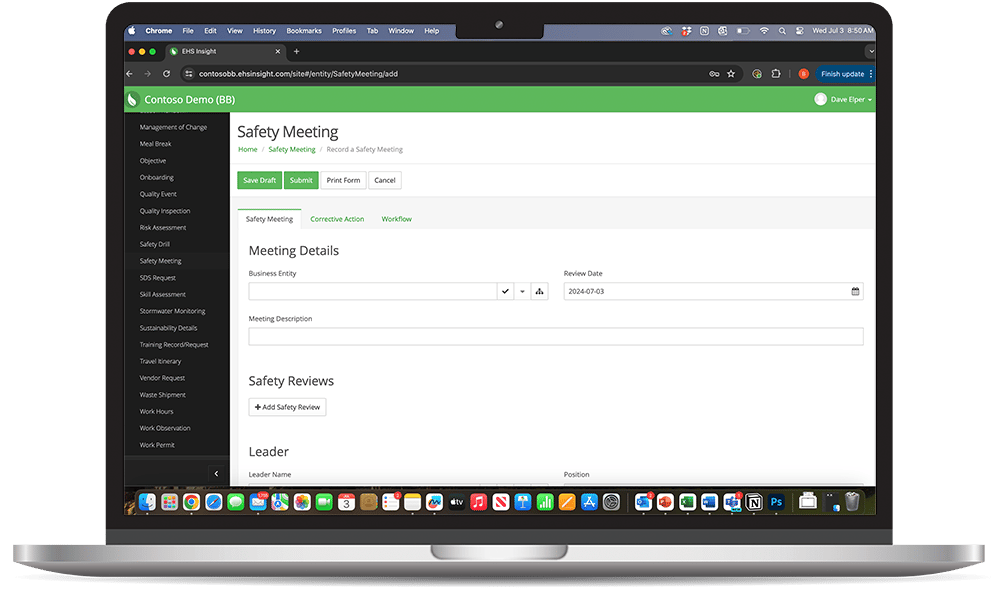Go back with the browser back arrow
Viewport: 1000px width, 600px height.
click(129, 74)
